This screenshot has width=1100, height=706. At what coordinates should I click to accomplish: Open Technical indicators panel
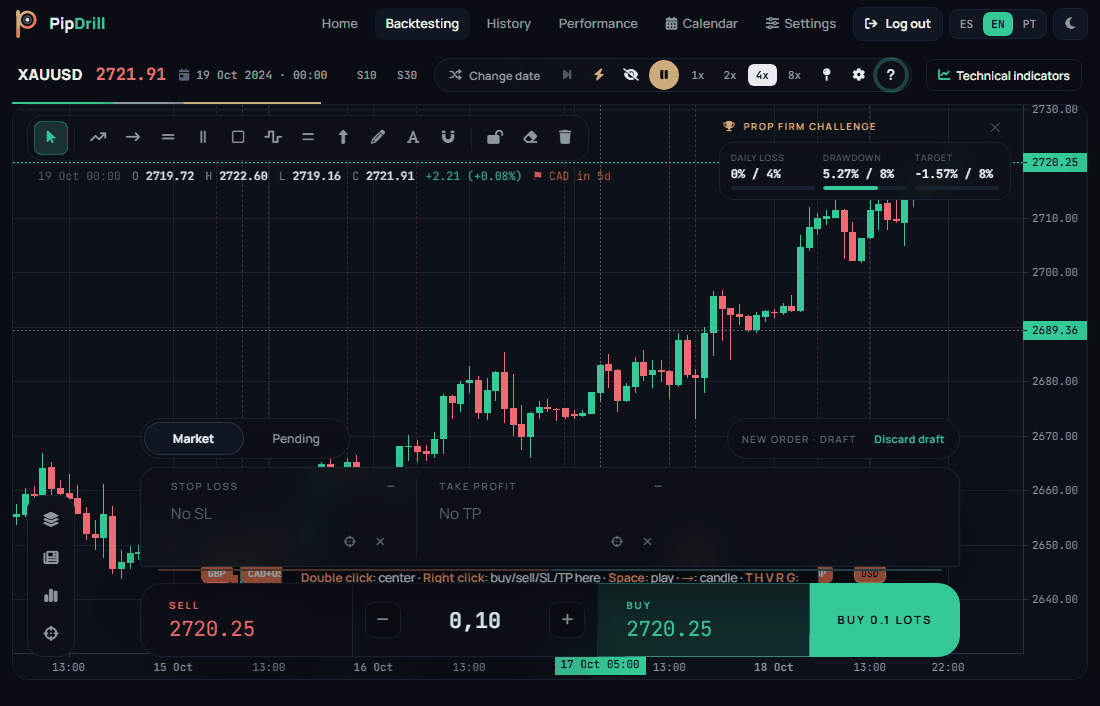click(x=1004, y=75)
